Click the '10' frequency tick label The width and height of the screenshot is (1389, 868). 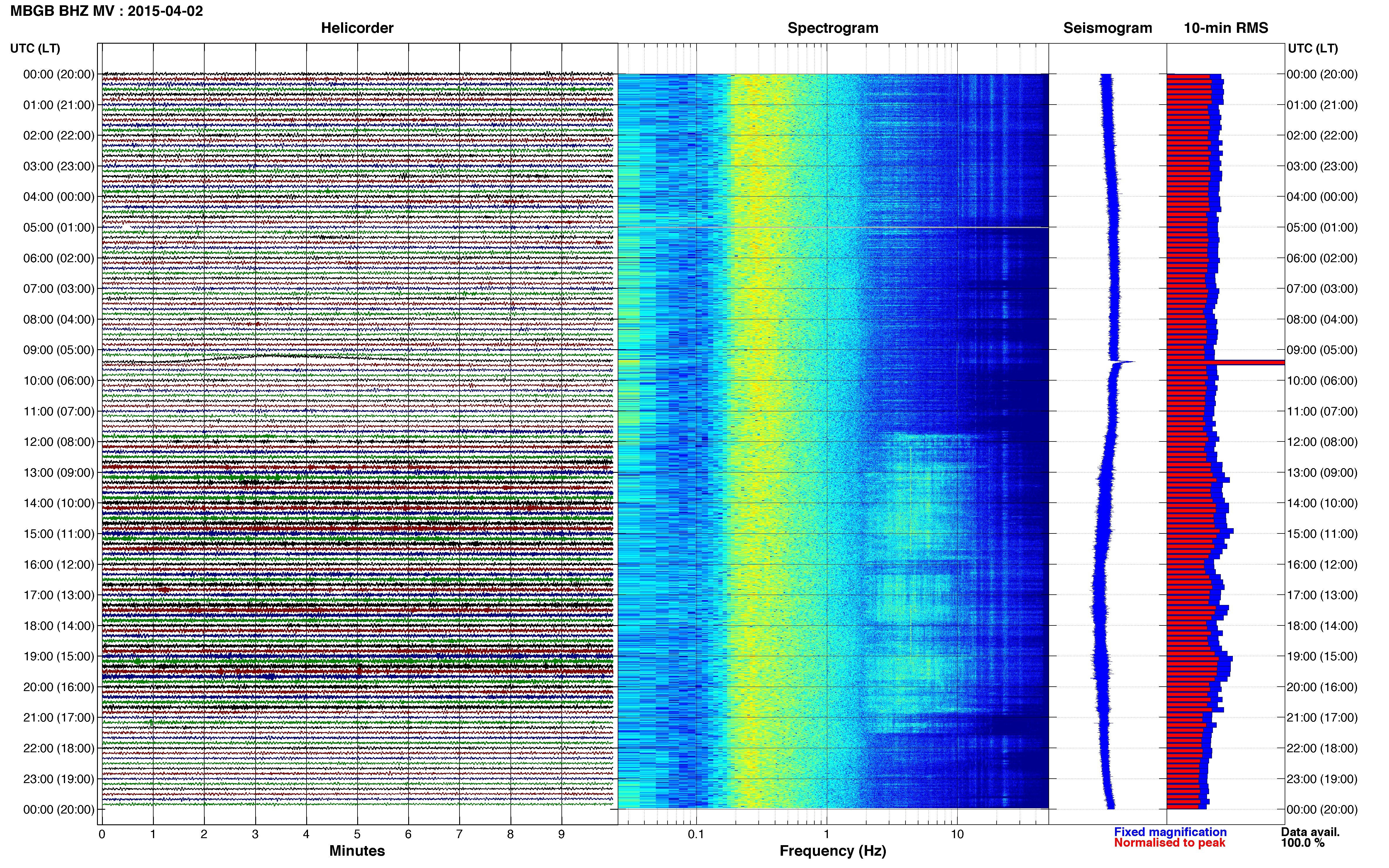[x=957, y=834]
